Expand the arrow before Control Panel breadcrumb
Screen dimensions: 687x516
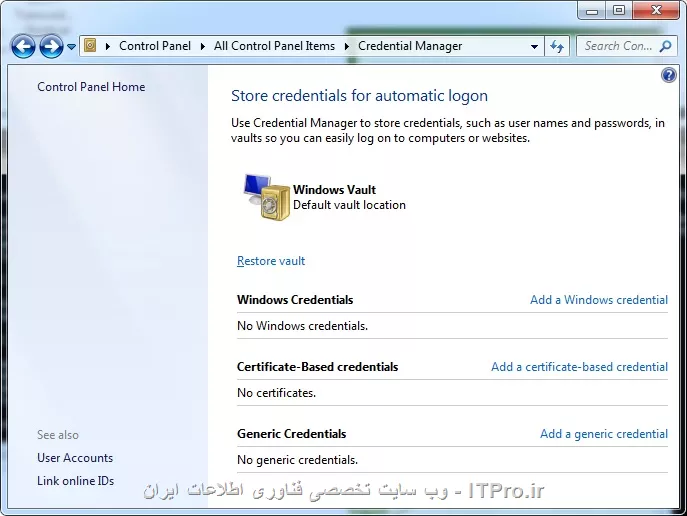pyautogui.click(x=108, y=46)
